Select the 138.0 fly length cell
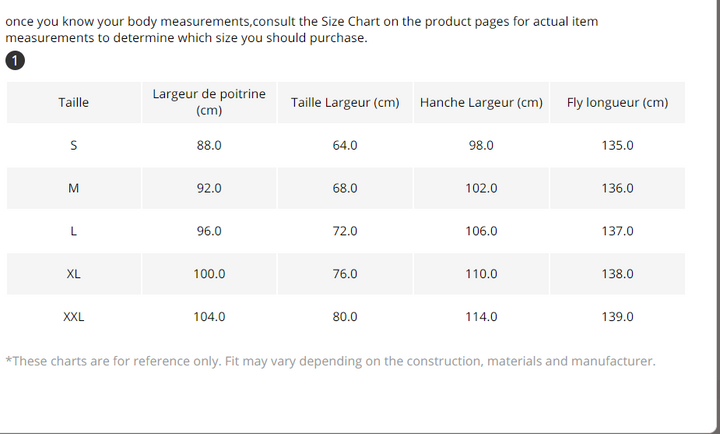This screenshot has height=434, width=720. (617, 274)
